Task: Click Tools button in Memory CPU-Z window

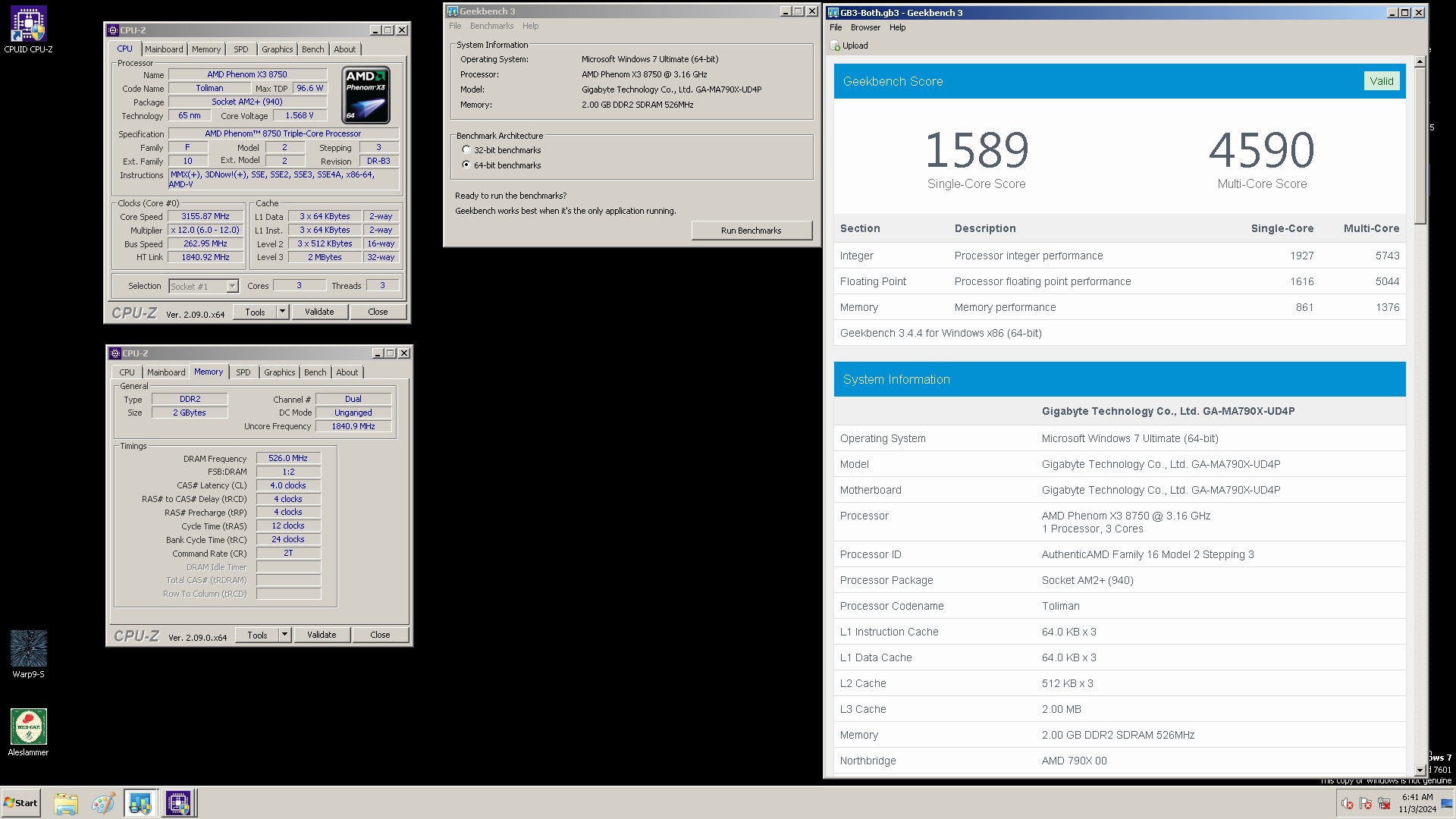Action: pos(257,635)
